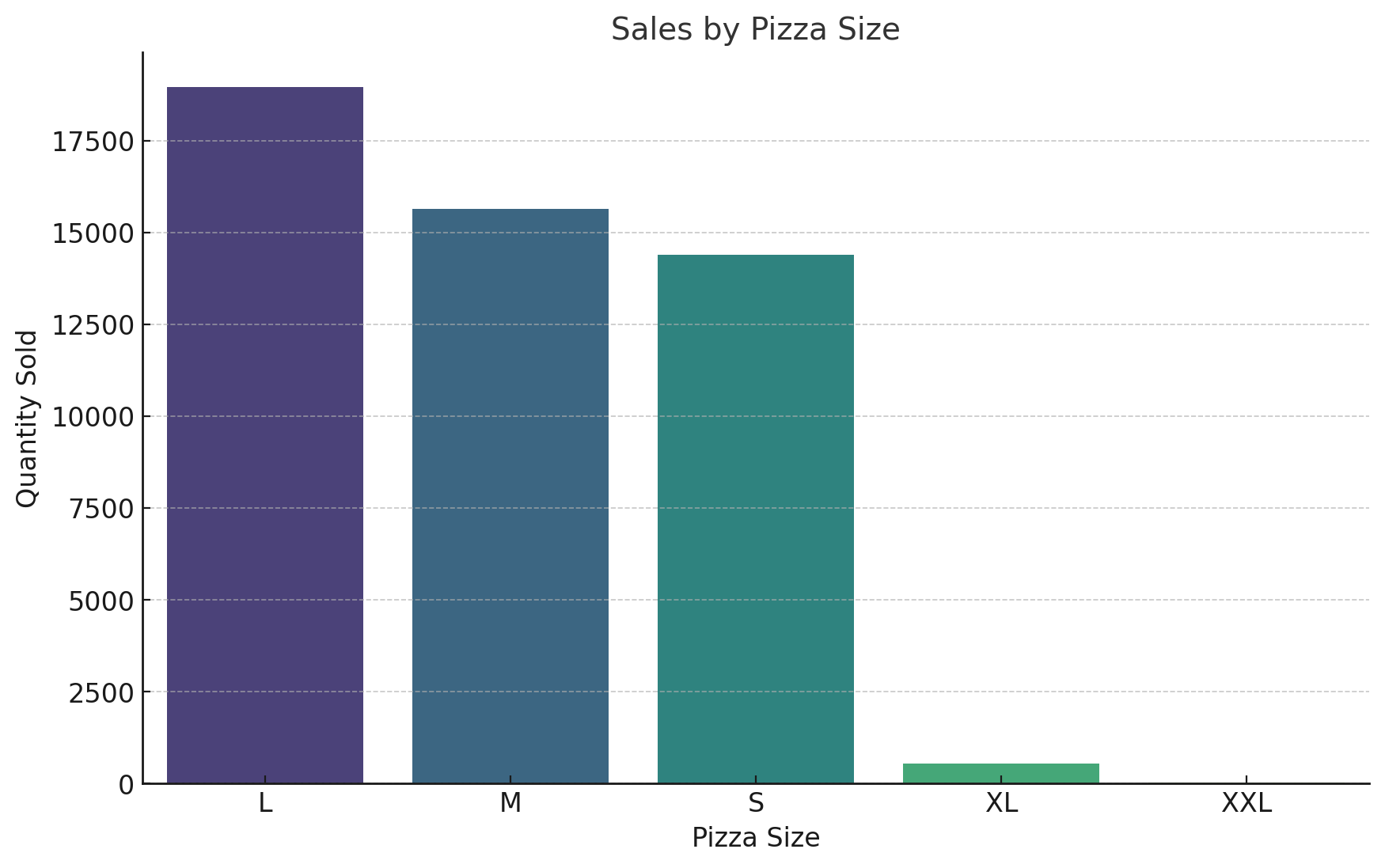Screen dimensions: 1385x868
Task: Click the XL tick label
Action: tap(1001, 803)
